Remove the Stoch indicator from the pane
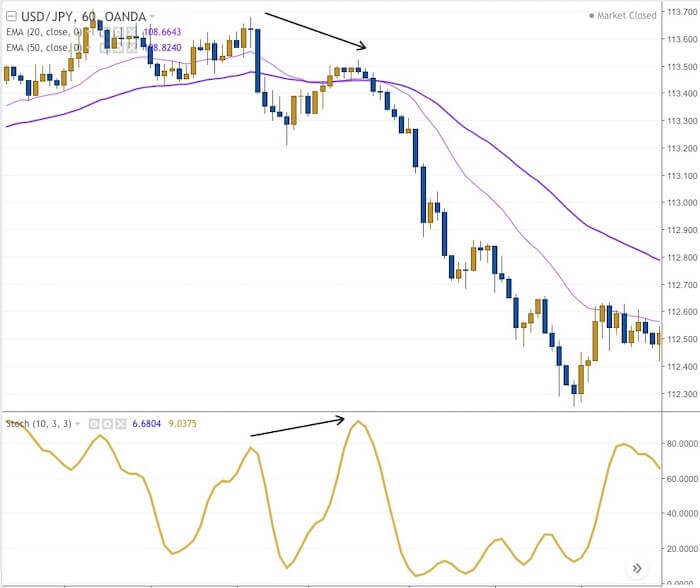Image resolution: width=700 pixels, height=588 pixels. [121, 424]
